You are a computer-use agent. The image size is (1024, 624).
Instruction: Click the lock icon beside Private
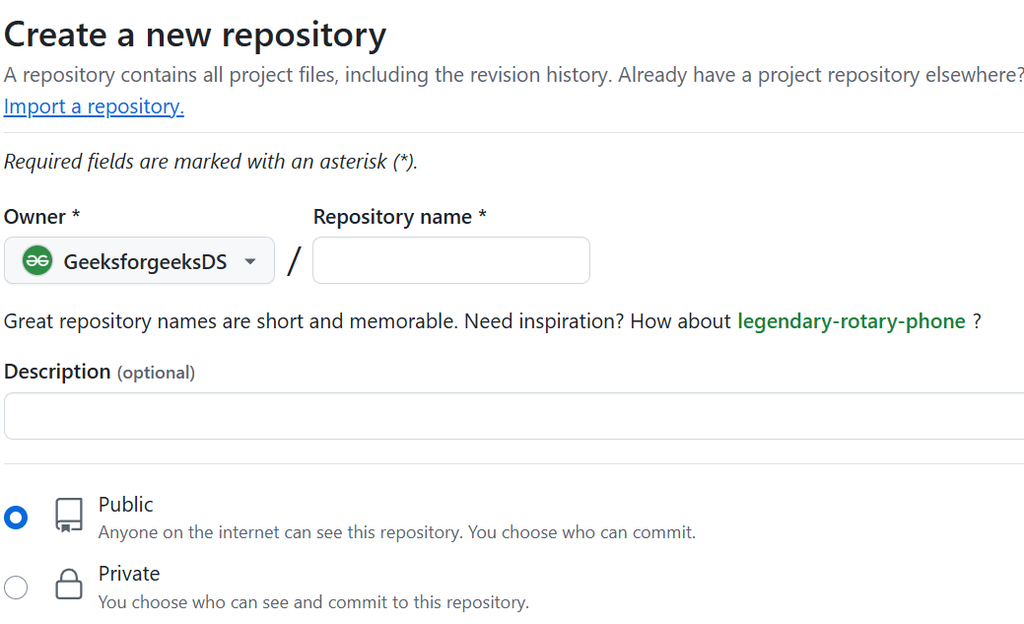coord(69,585)
